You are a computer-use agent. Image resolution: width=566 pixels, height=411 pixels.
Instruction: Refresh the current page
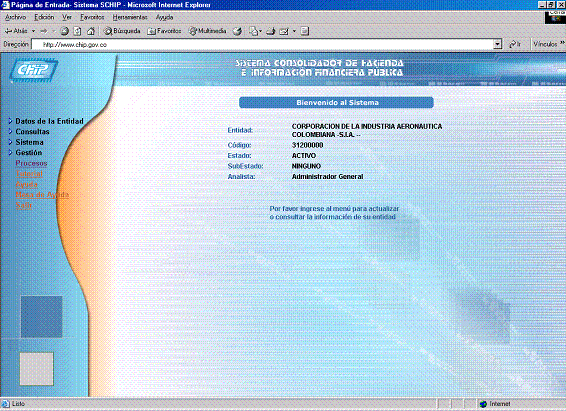click(77, 31)
